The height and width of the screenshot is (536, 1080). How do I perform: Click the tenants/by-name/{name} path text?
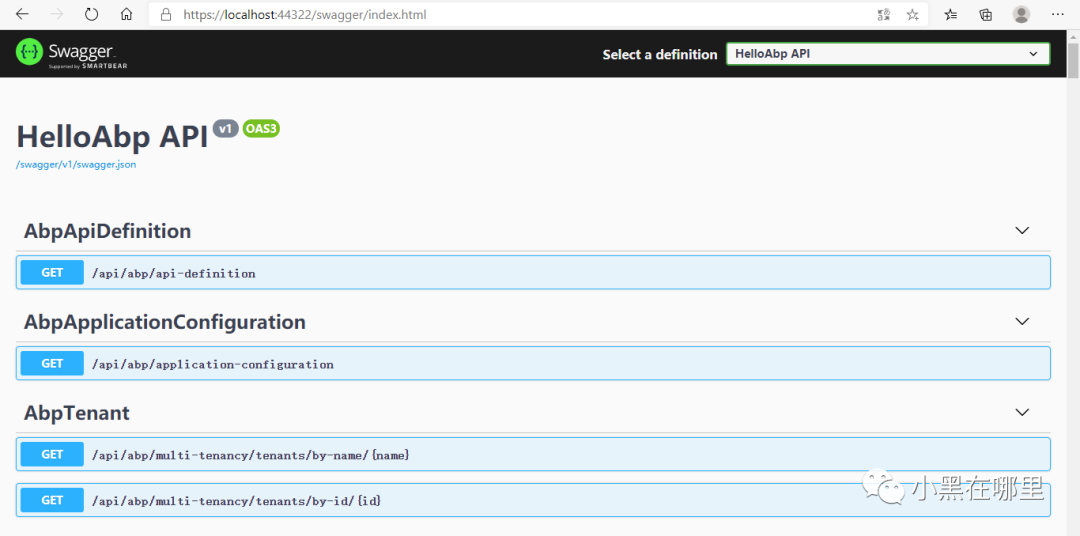coord(251,455)
